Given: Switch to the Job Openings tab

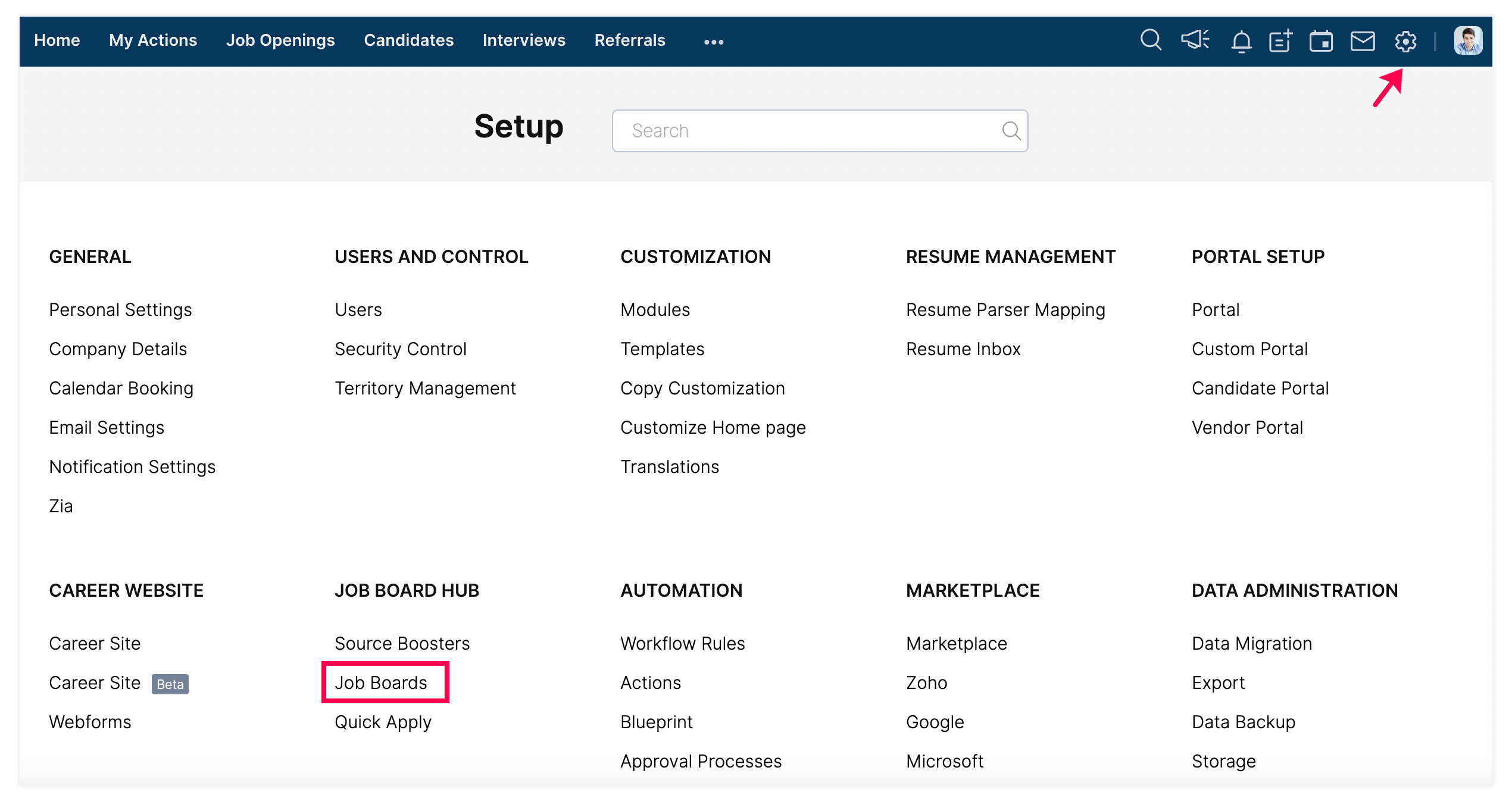Looking at the screenshot, I should coord(280,40).
